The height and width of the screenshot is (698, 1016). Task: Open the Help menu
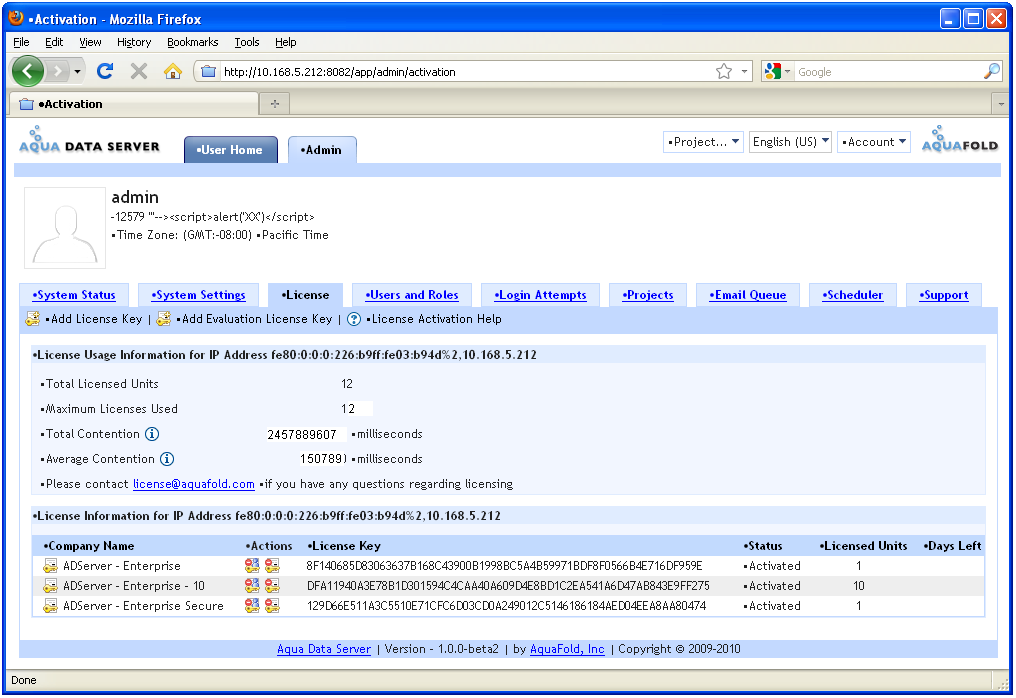click(286, 42)
